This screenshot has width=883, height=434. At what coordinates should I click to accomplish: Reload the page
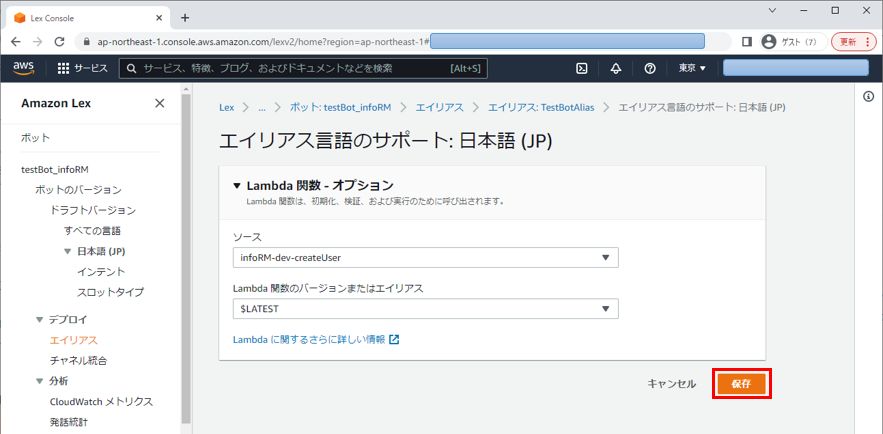click(x=59, y=42)
